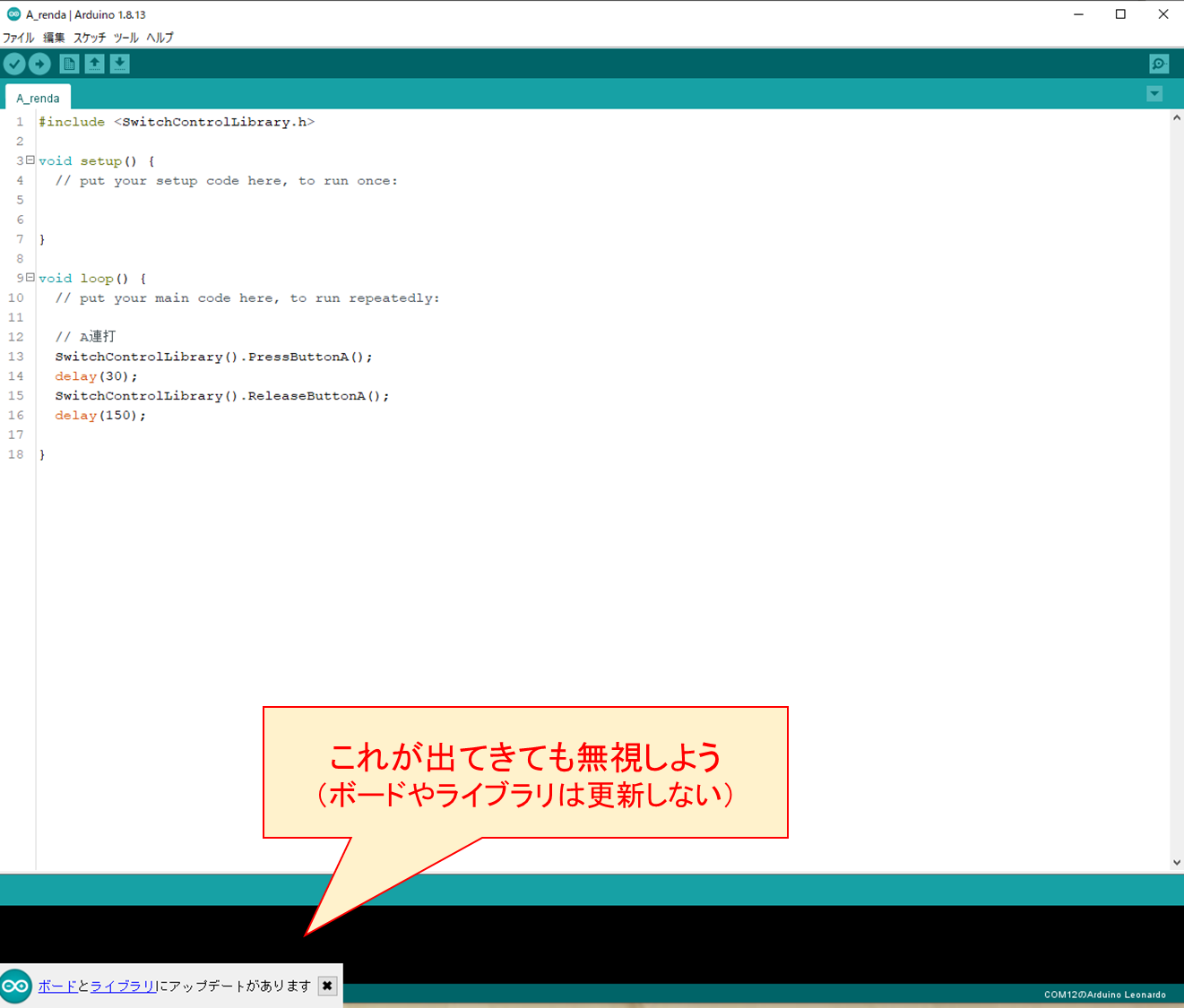Follow the ライブラリ link in update notice
Image resolution: width=1184 pixels, height=1008 pixels.
click(x=123, y=986)
